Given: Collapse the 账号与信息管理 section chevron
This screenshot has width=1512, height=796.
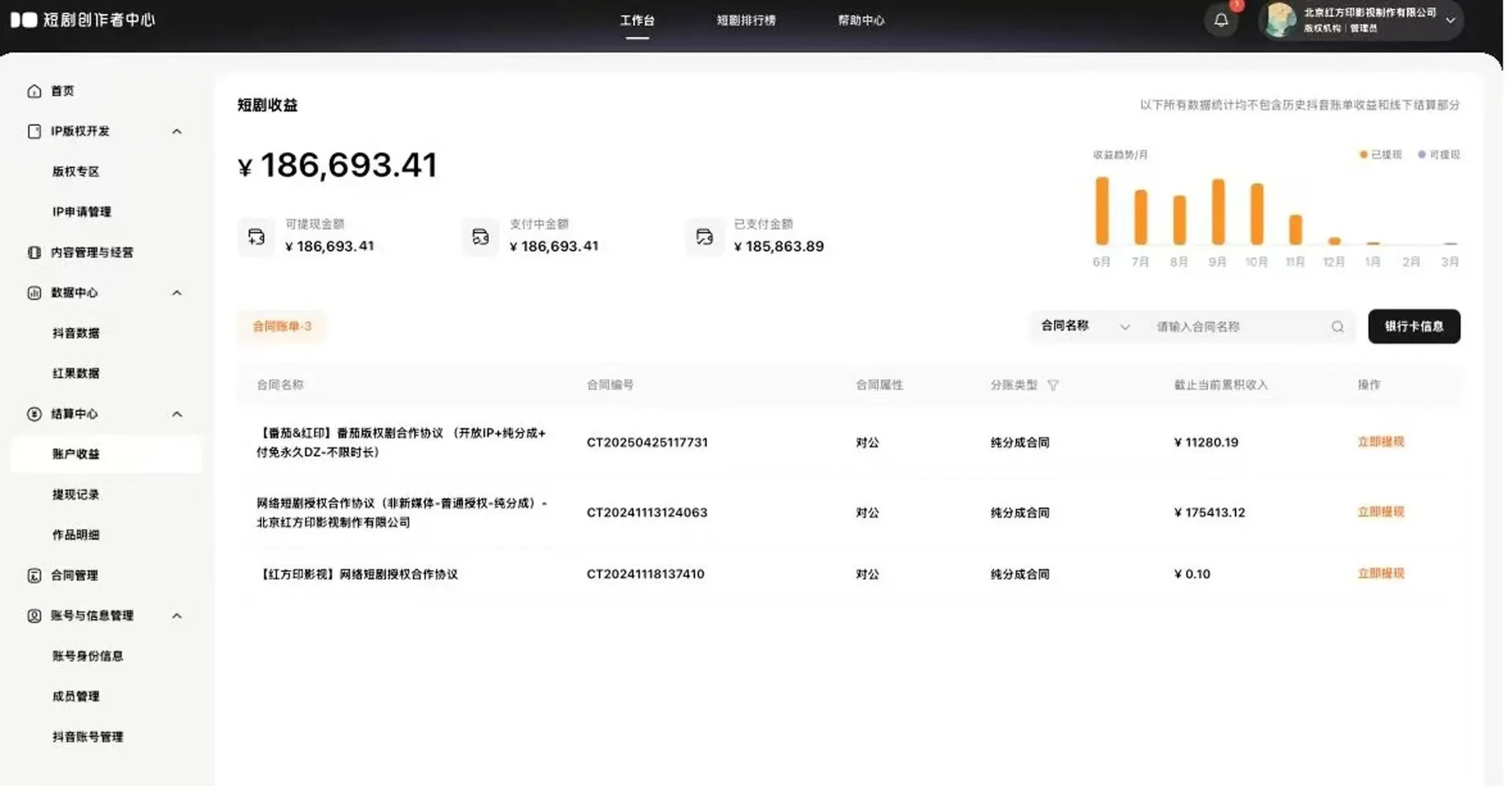Looking at the screenshot, I should (176, 616).
